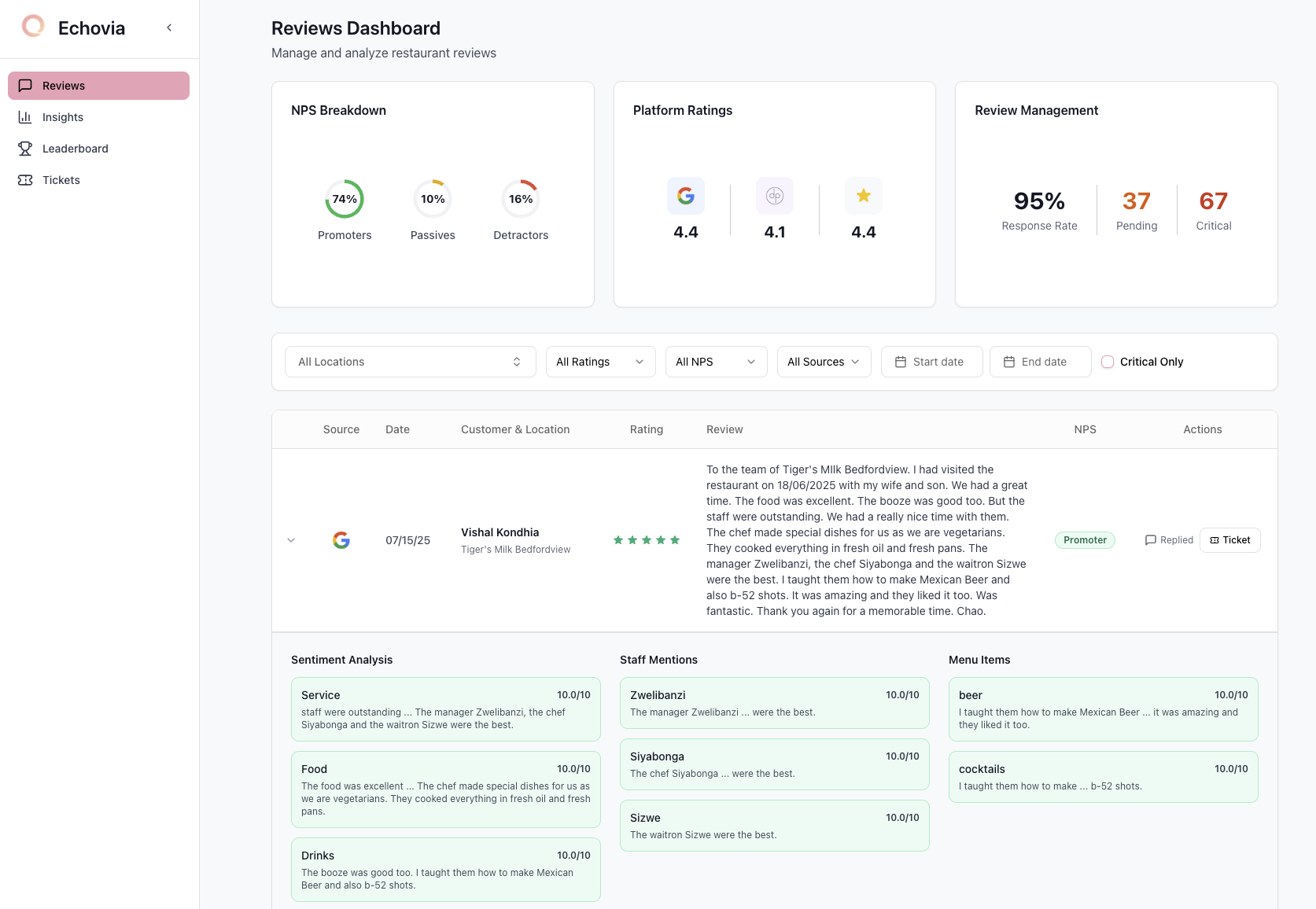Image resolution: width=1316 pixels, height=909 pixels.
Task: Click the NPS Breakdown card heading
Action: click(x=338, y=110)
